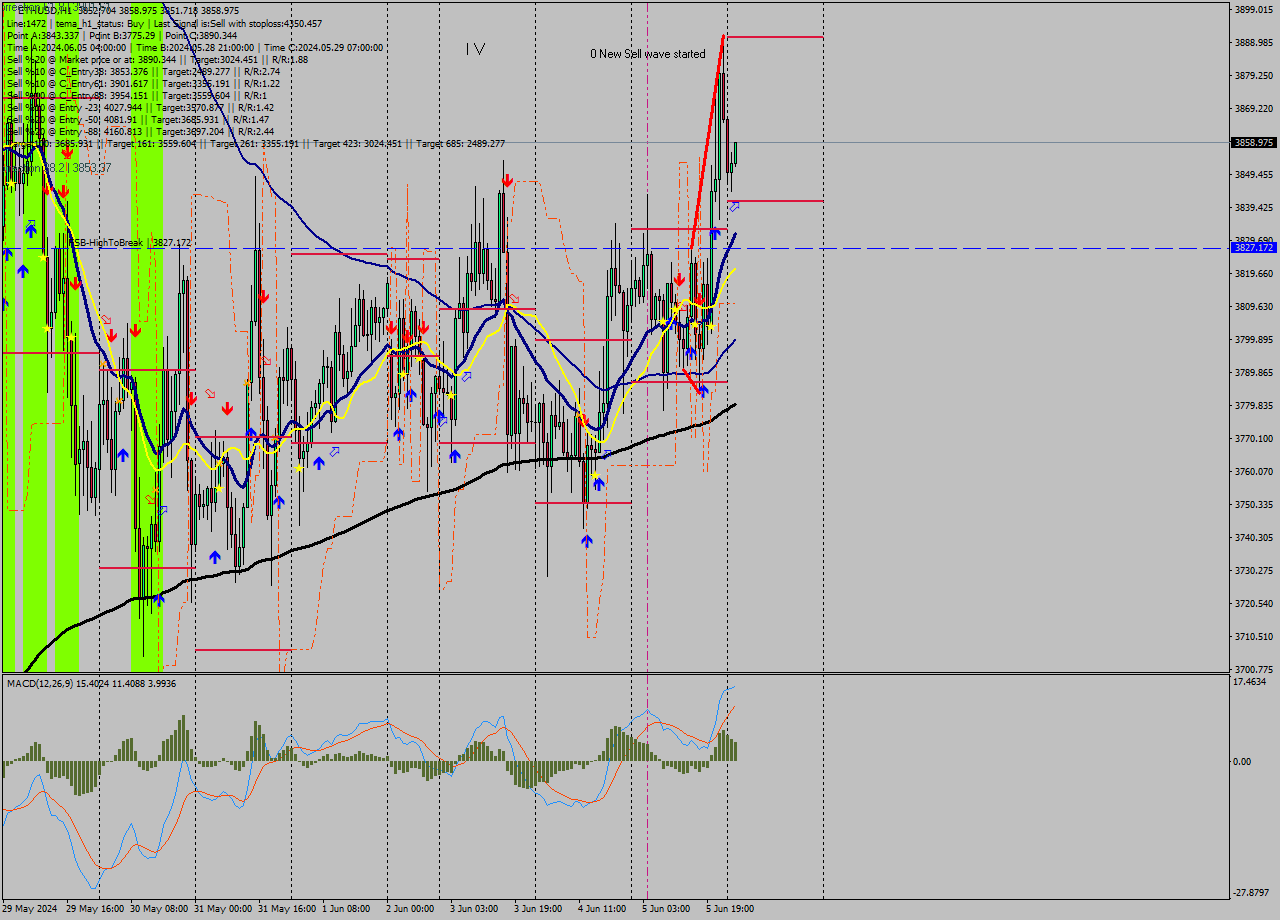Select the red sell arrow near 30 May highs
This screenshot has width=1280, height=920.
tap(136, 331)
